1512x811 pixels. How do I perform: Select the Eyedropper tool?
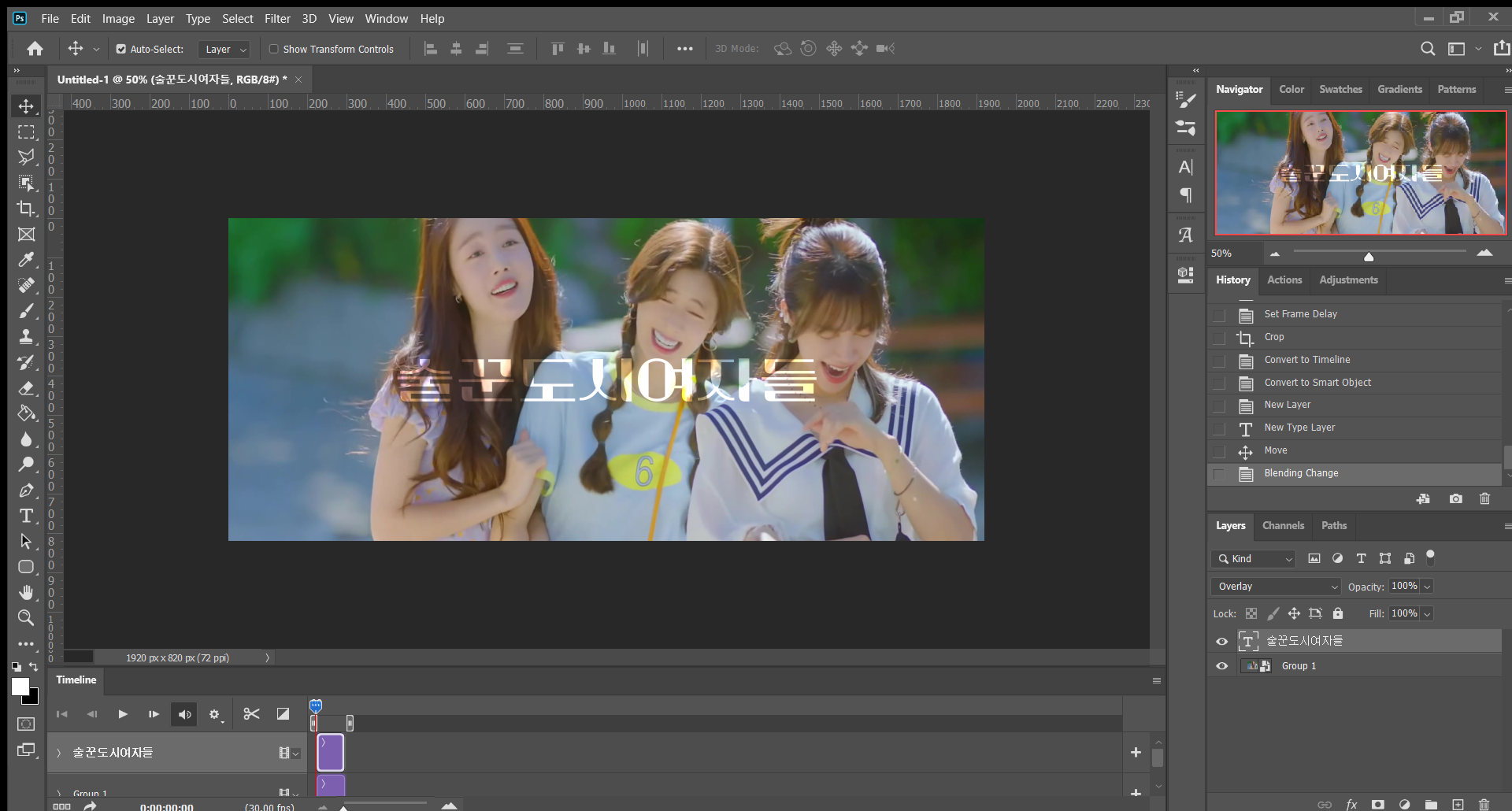(26, 260)
